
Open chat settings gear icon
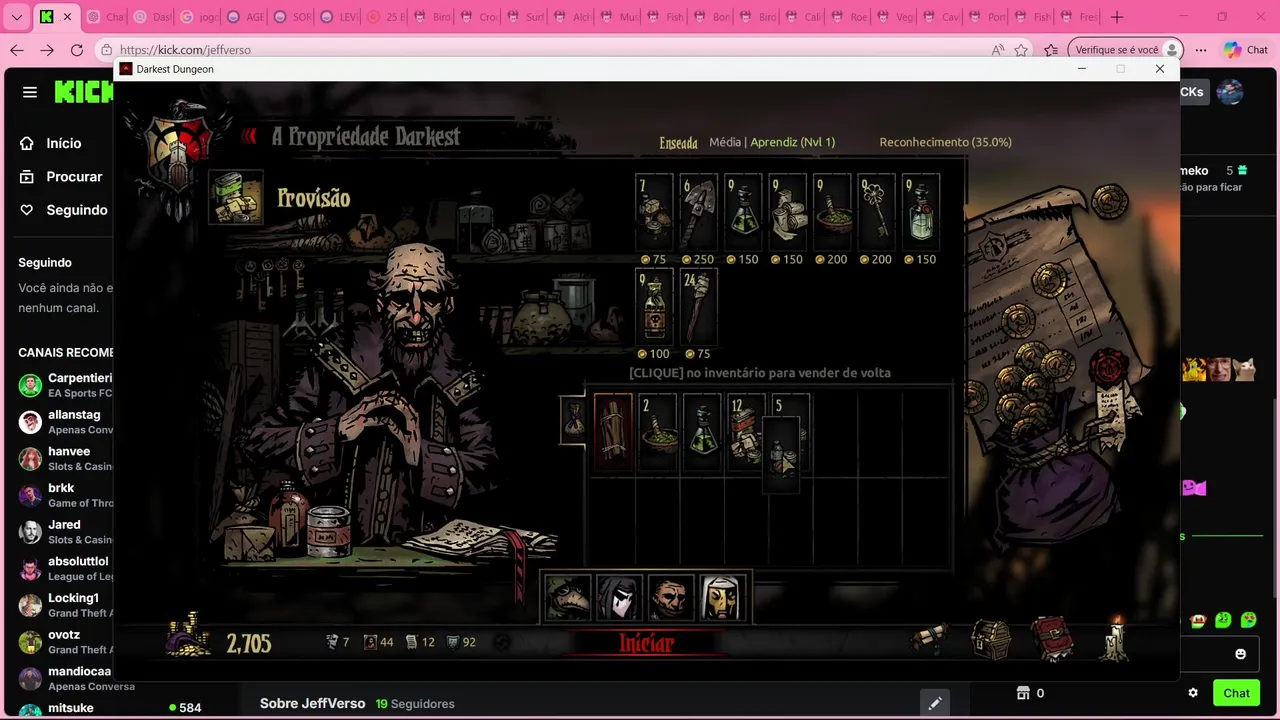tap(1193, 693)
